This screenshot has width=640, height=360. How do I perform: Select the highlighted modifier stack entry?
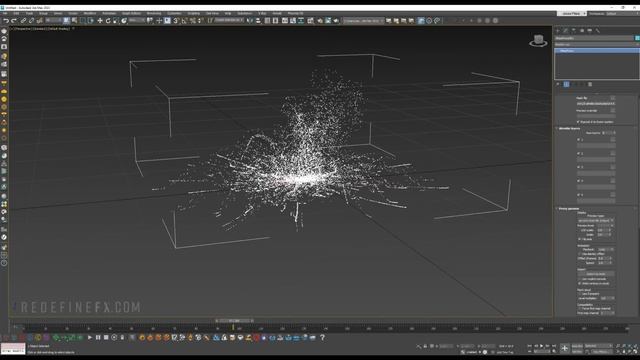click(596, 51)
